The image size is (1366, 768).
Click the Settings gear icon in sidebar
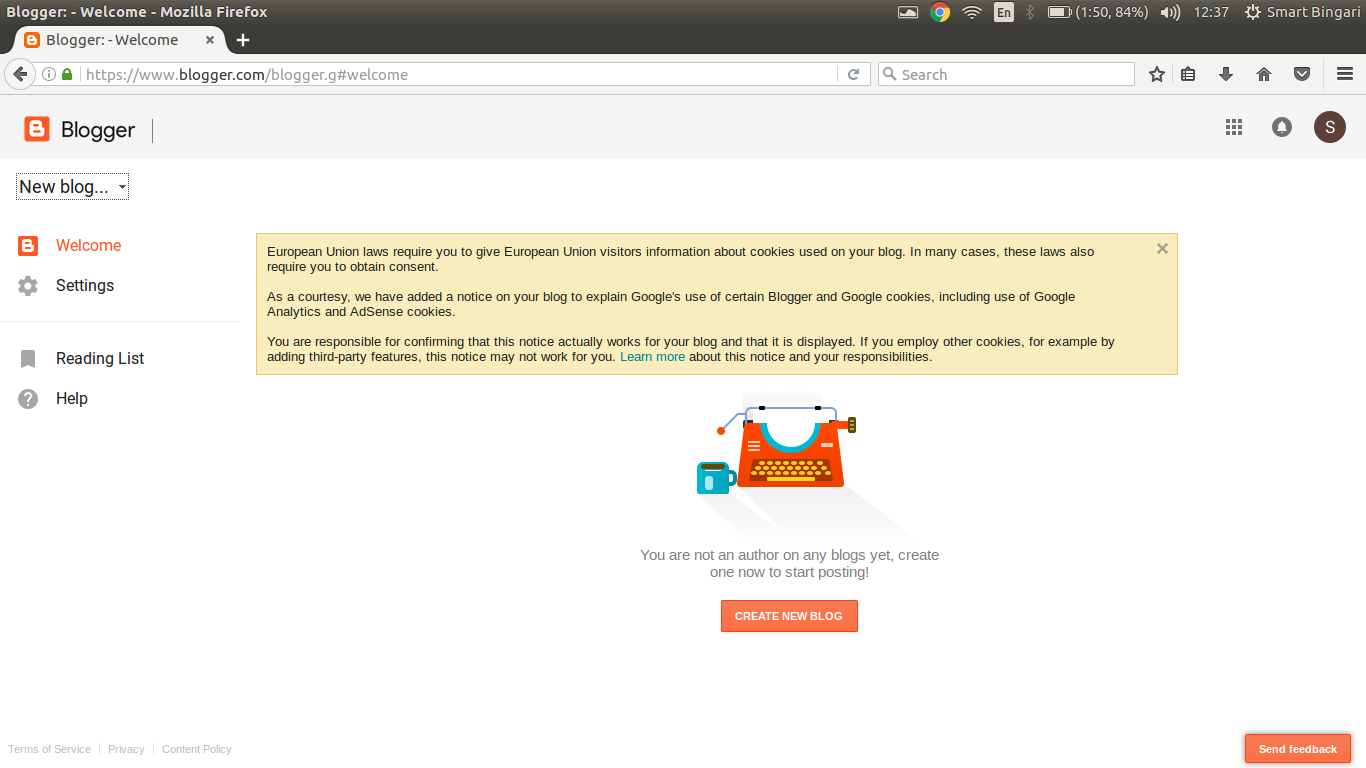pos(28,285)
